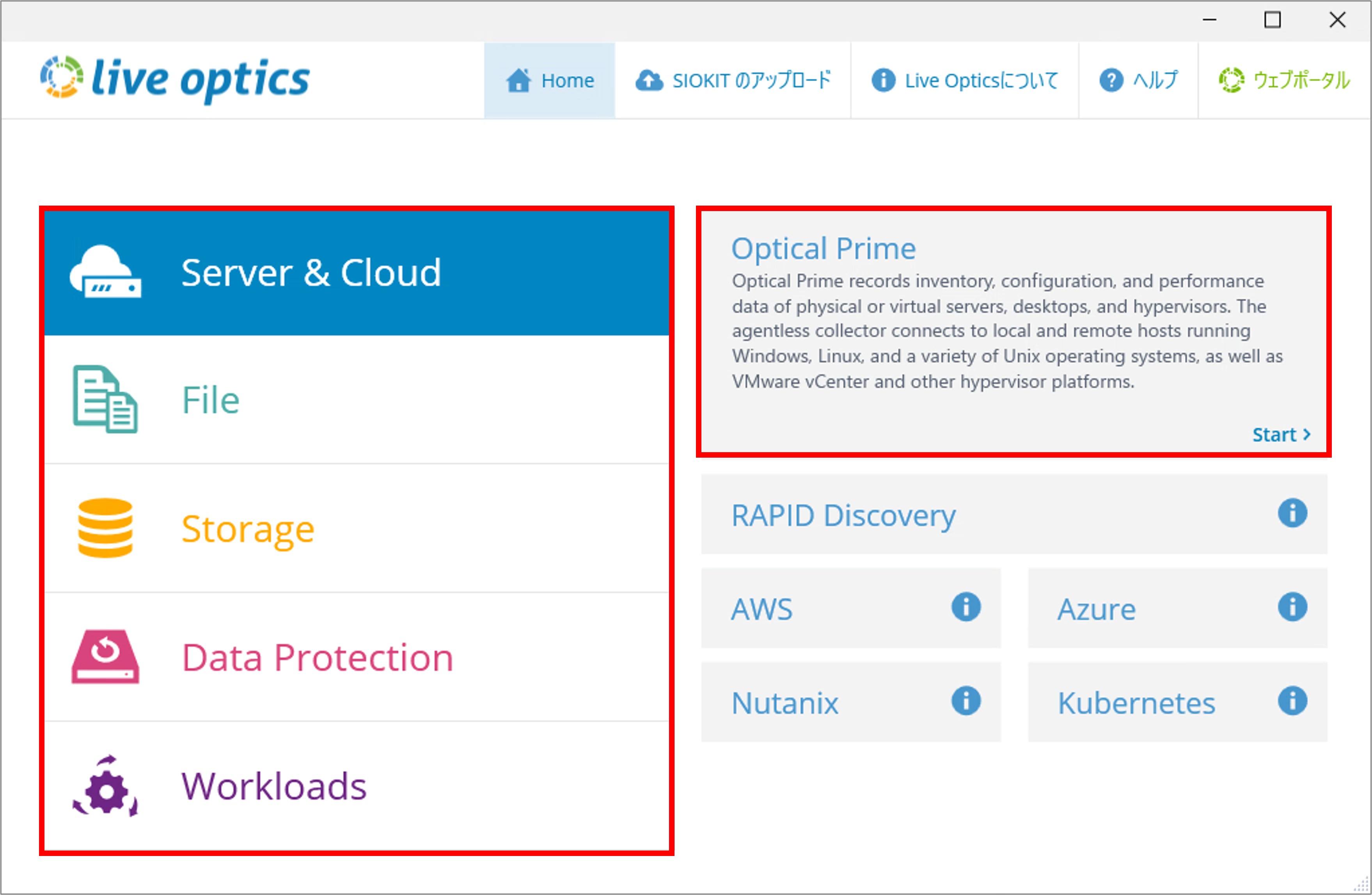Click the purple gear Workloads icon
1372x895 pixels.
click(105, 785)
